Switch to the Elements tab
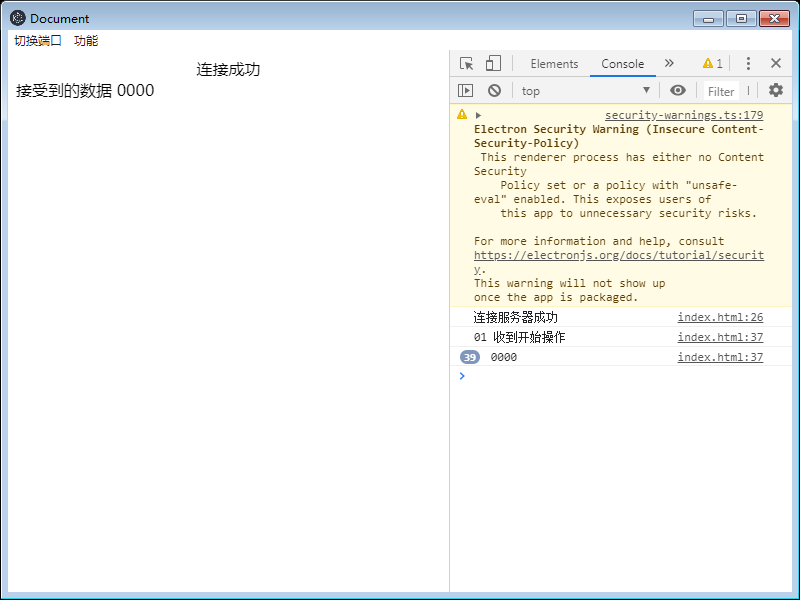This screenshot has width=800, height=600. click(x=554, y=63)
